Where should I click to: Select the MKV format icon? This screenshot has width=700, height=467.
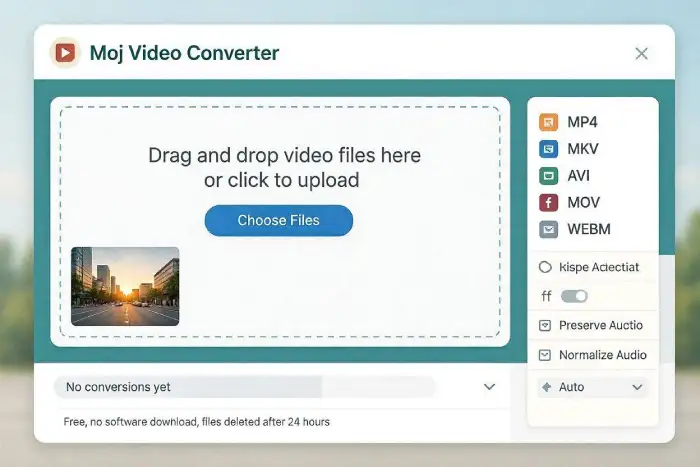coord(548,149)
